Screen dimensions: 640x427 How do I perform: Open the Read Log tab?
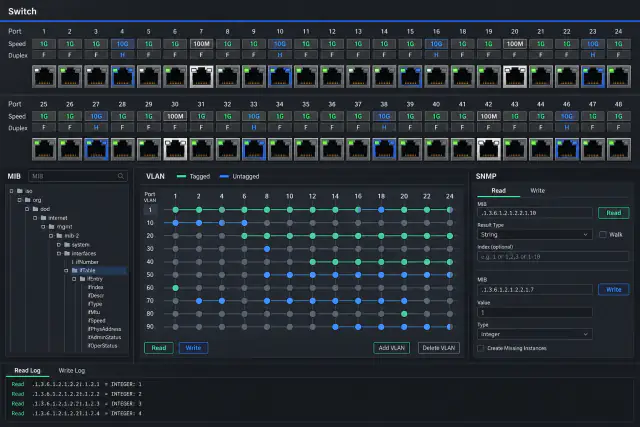point(27,371)
